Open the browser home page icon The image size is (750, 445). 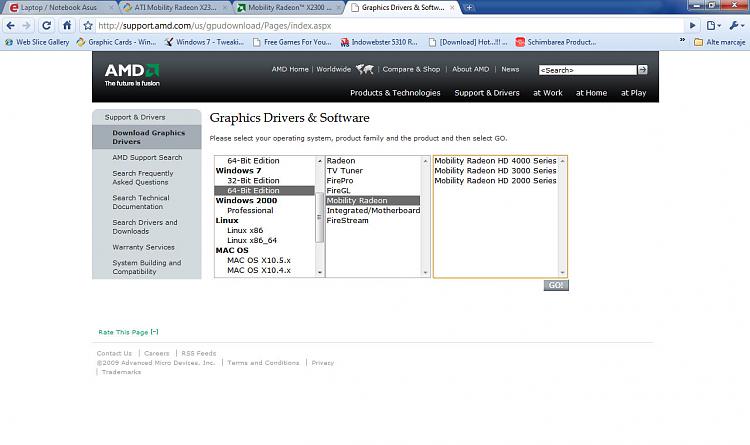click(x=67, y=25)
